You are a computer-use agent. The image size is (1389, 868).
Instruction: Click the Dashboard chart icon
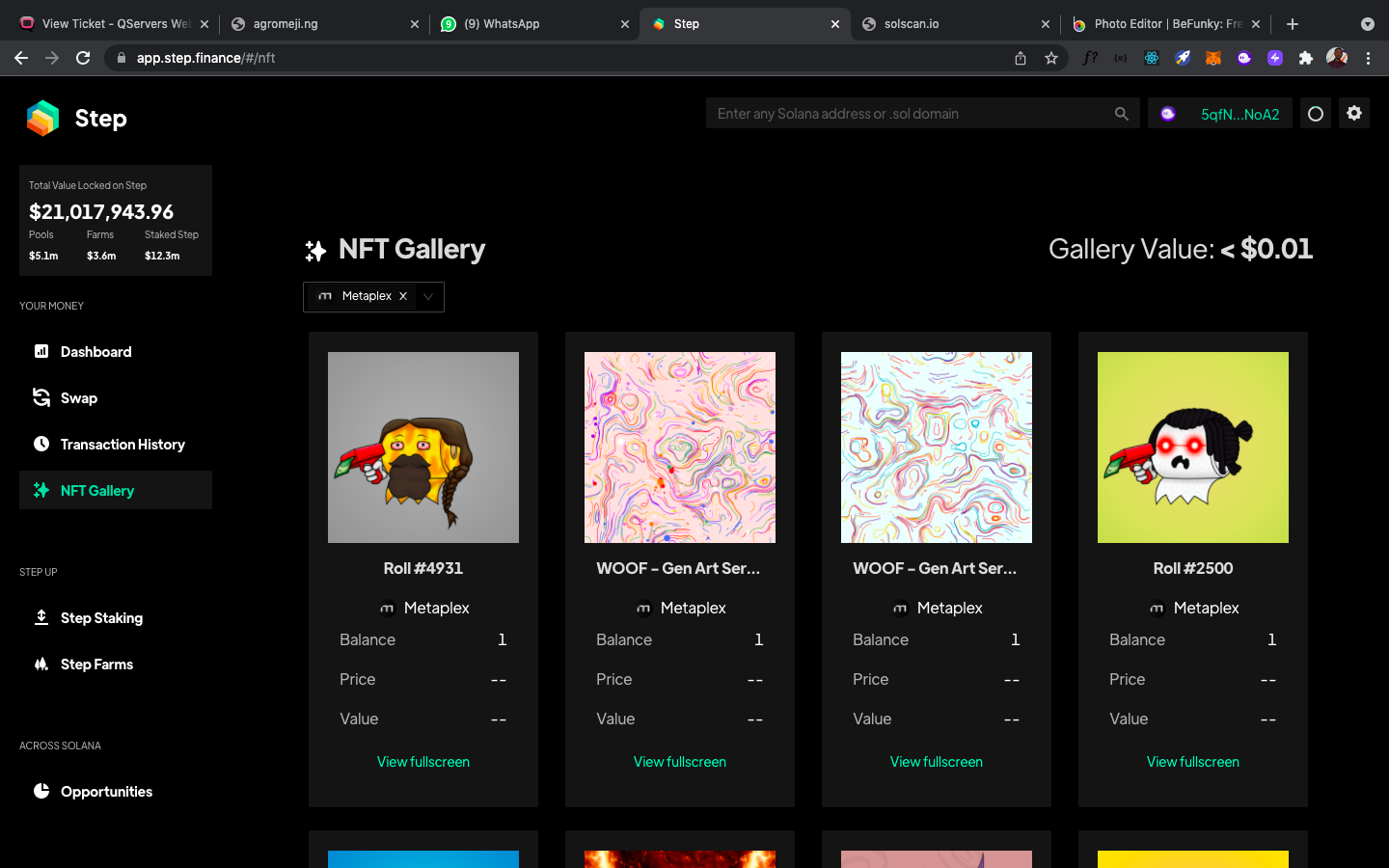point(41,351)
